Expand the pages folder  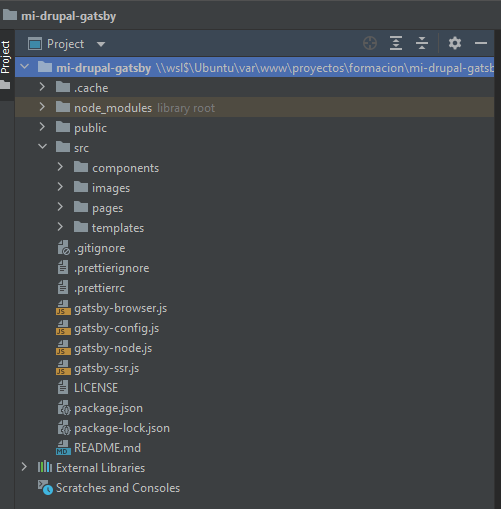(60, 207)
